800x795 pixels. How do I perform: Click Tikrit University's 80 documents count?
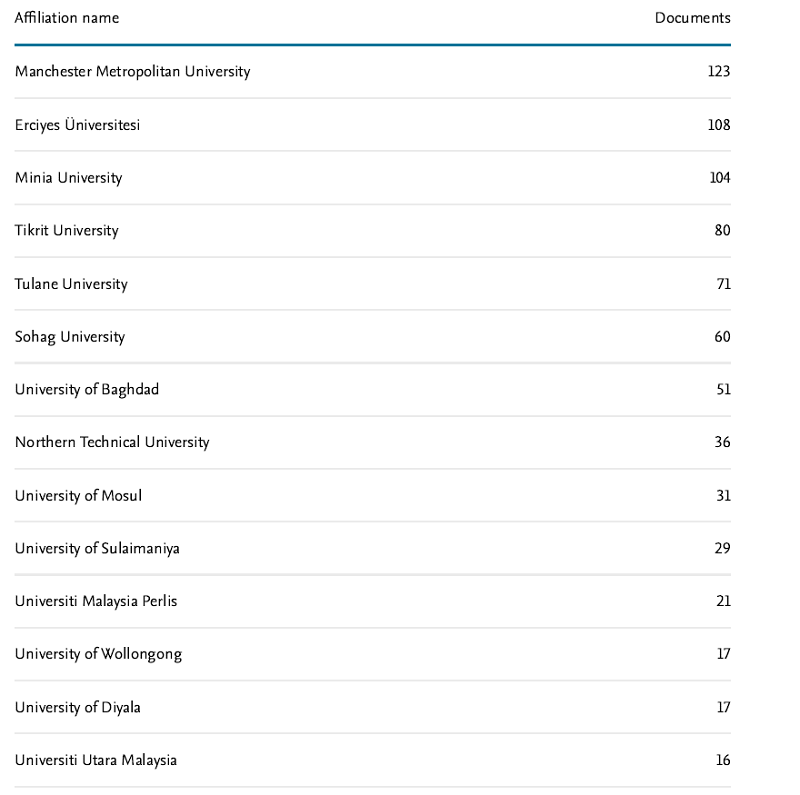(x=722, y=231)
